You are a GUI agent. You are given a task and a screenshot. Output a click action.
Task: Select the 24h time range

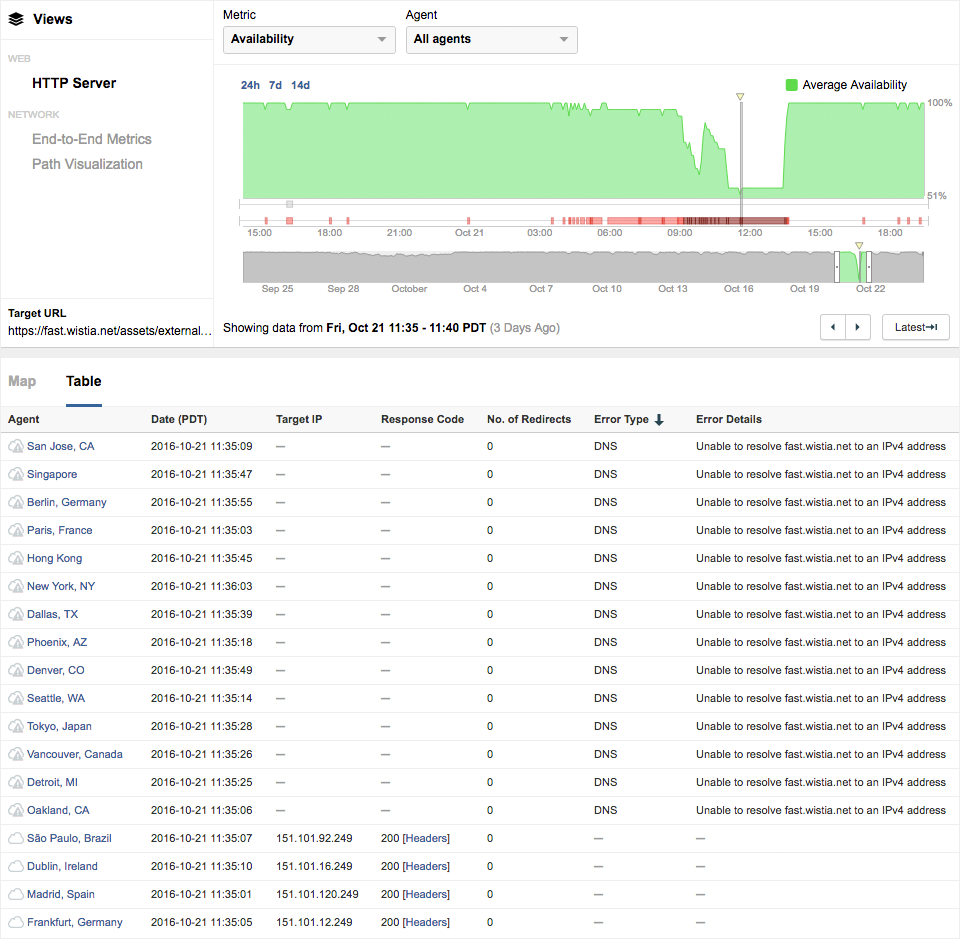(x=250, y=85)
